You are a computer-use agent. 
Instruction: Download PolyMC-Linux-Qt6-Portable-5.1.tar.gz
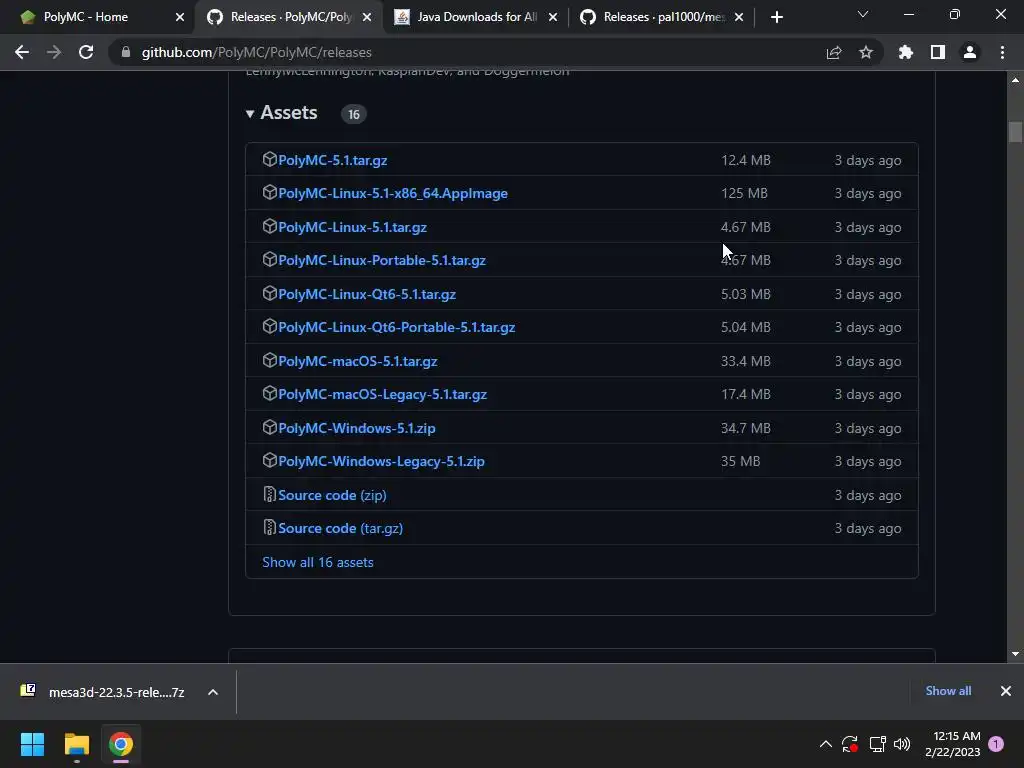coord(396,327)
